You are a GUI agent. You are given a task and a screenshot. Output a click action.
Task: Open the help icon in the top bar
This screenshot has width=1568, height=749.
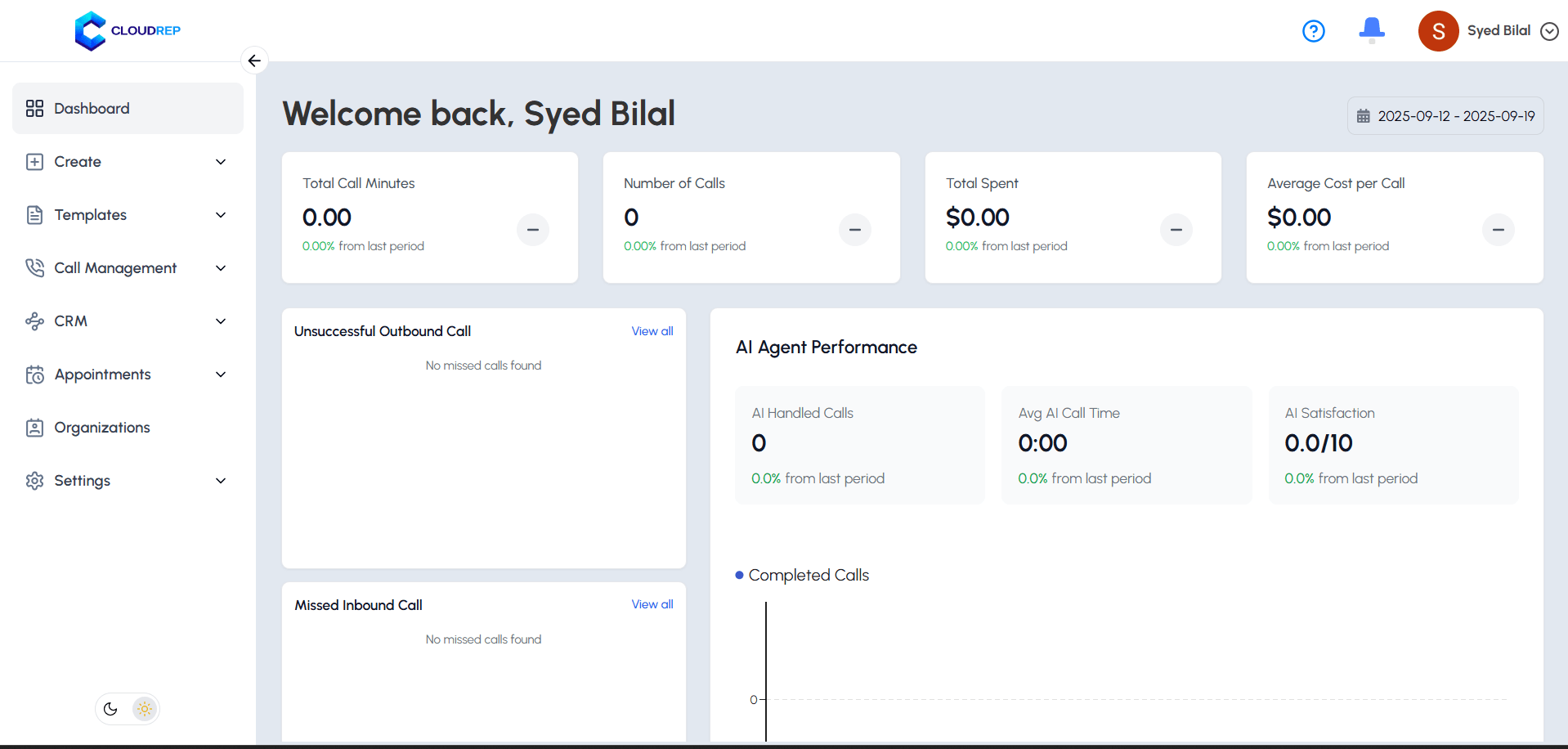coord(1313,30)
